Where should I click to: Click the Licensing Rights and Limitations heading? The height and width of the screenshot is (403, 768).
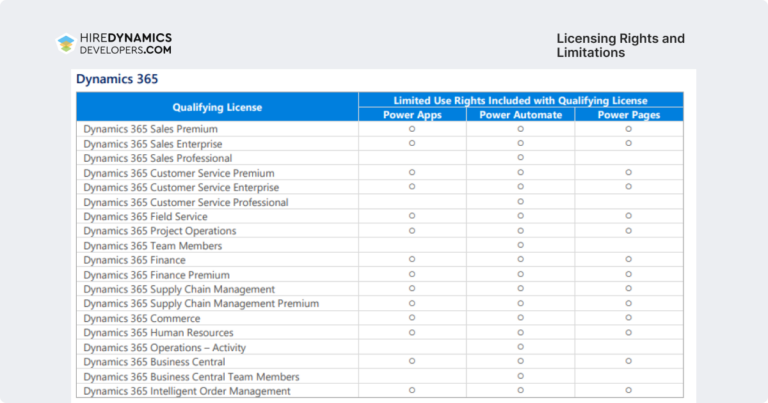point(621,46)
